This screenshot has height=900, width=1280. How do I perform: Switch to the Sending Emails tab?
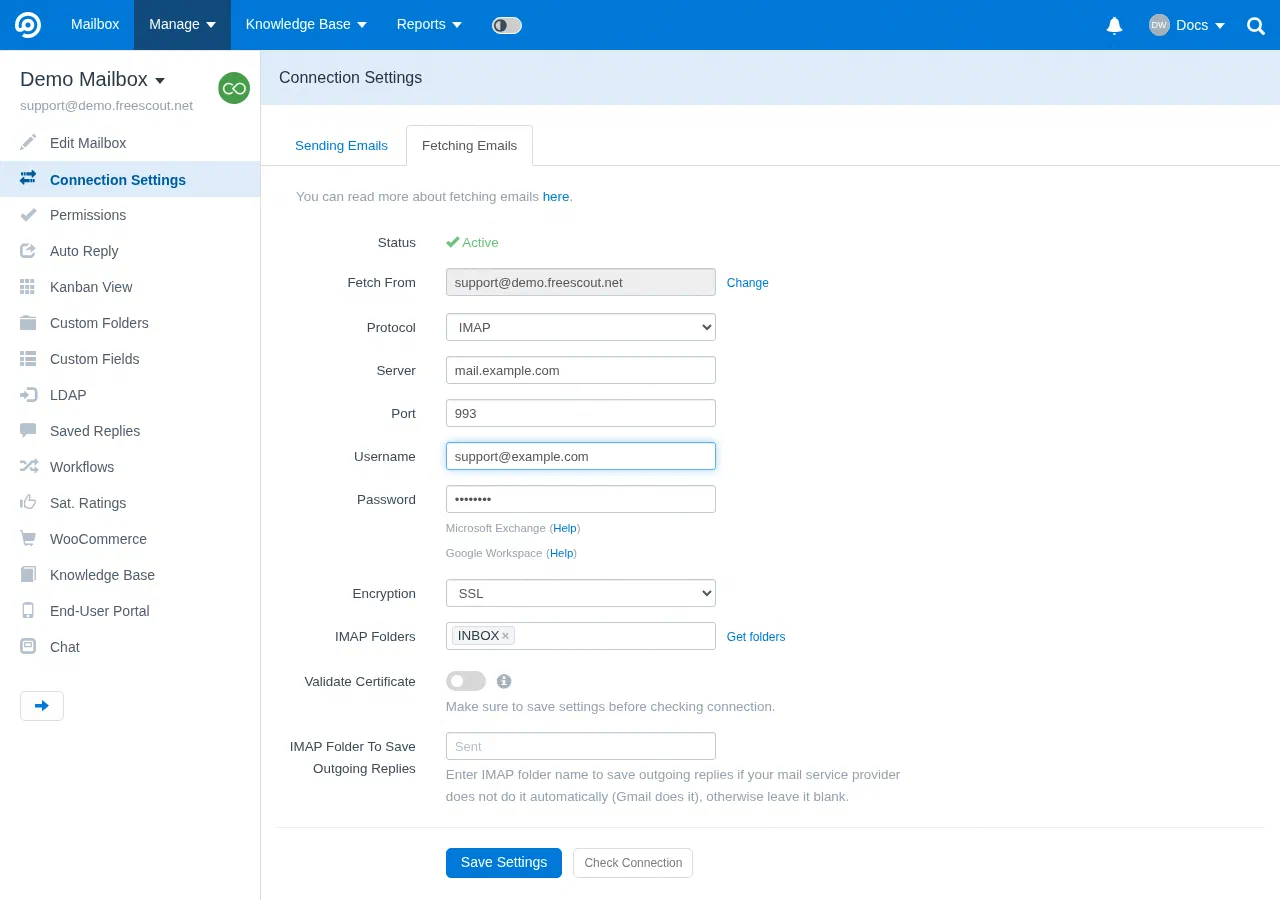tap(341, 145)
